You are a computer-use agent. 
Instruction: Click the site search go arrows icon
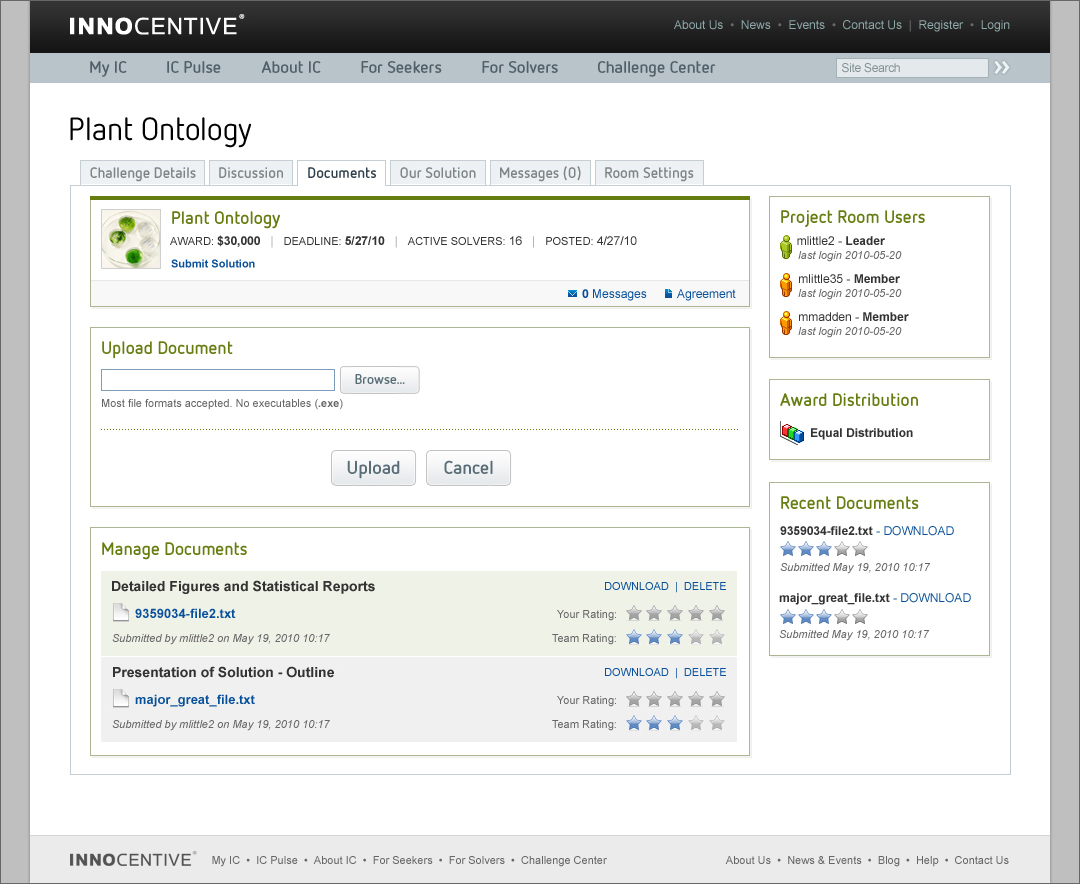(x=1001, y=68)
